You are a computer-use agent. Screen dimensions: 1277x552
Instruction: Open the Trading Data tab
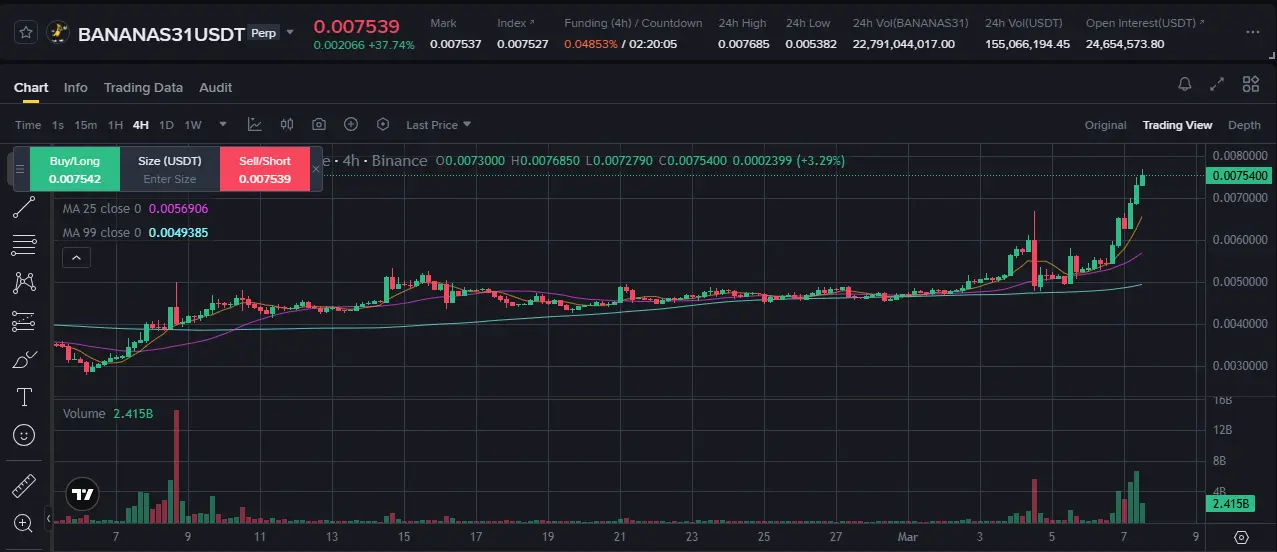pyautogui.click(x=143, y=87)
